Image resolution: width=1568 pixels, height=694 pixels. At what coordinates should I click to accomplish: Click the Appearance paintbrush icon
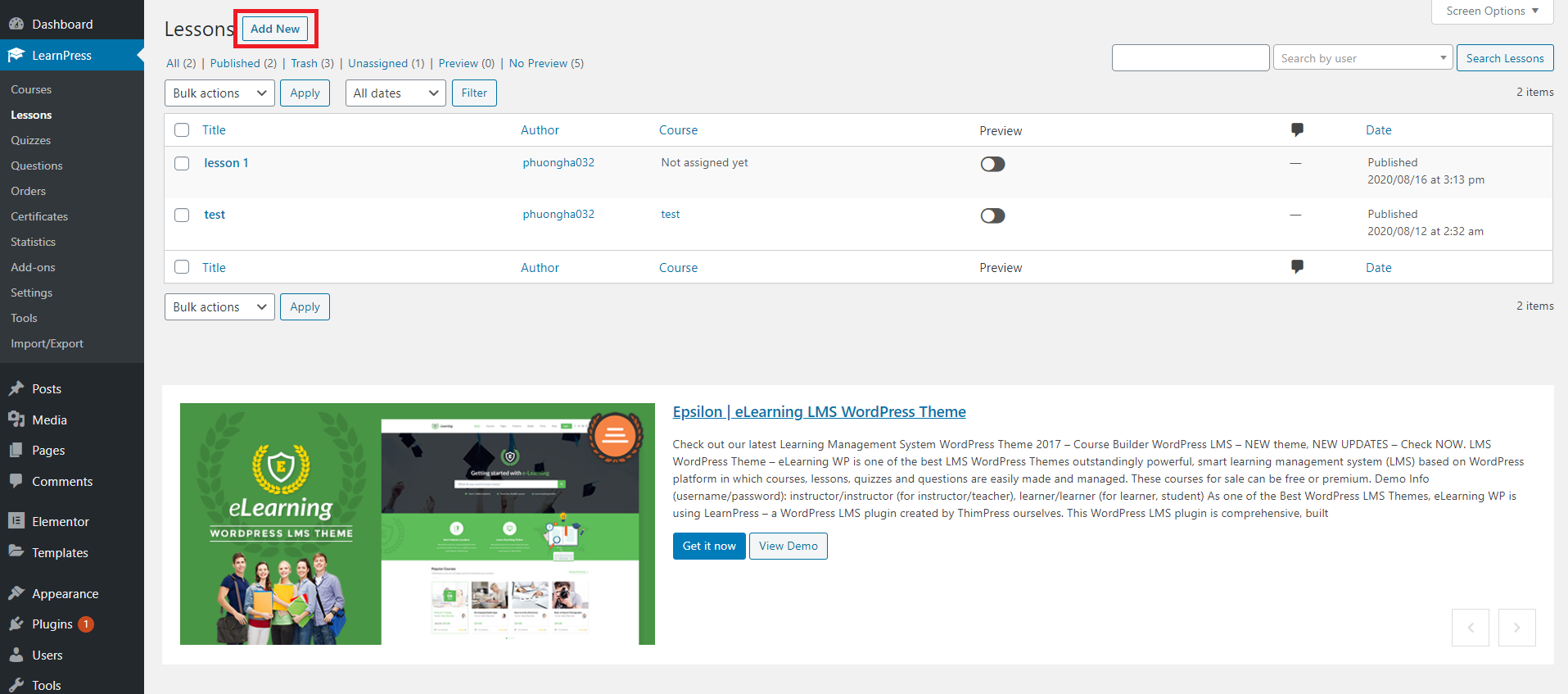[16, 593]
